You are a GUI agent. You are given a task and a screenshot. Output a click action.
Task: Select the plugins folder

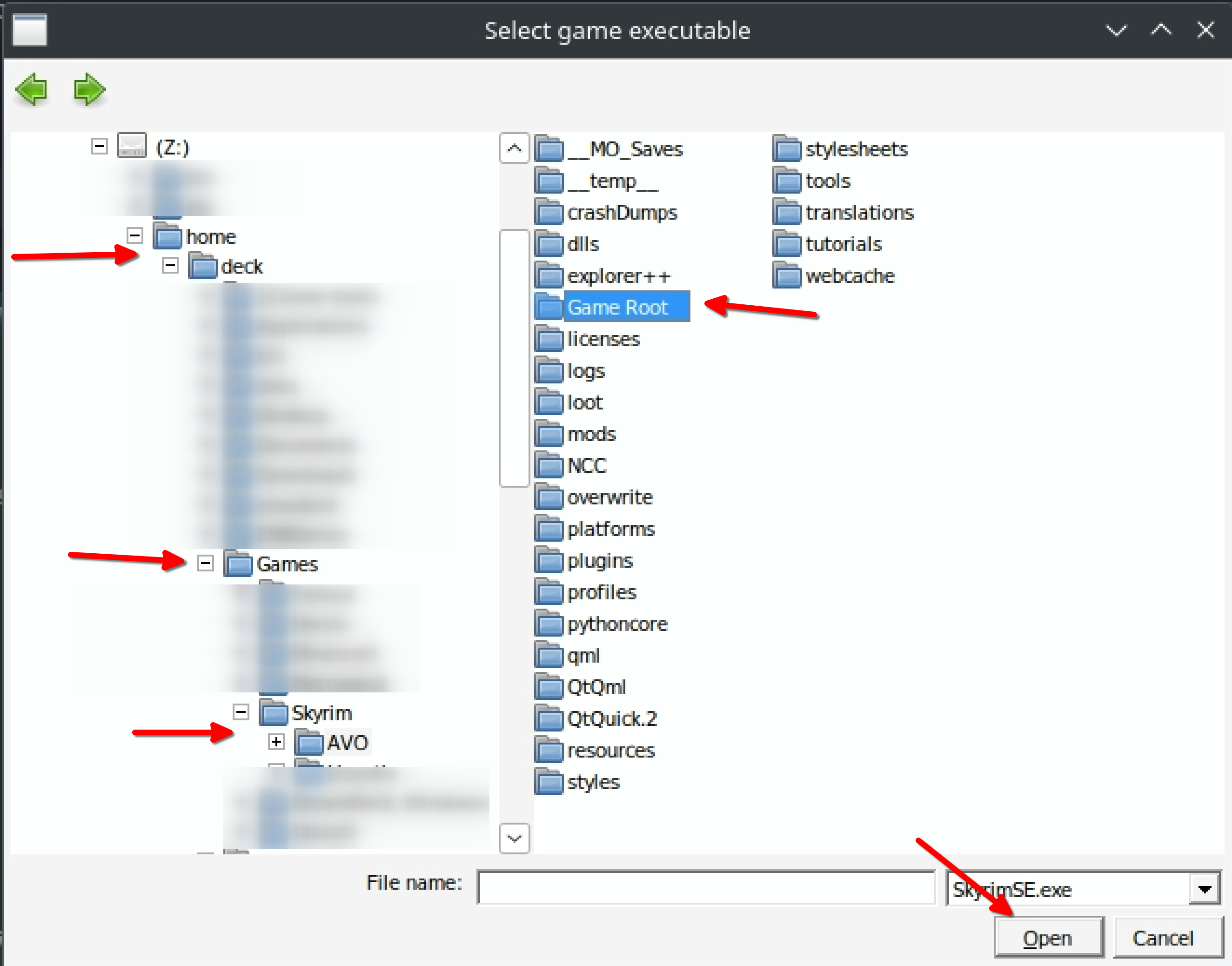tap(599, 561)
